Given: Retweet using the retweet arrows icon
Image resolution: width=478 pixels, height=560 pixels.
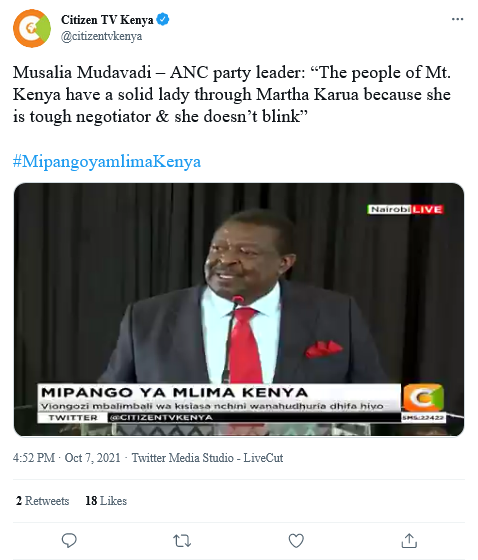Looking at the screenshot, I should [x=182, y=541].
